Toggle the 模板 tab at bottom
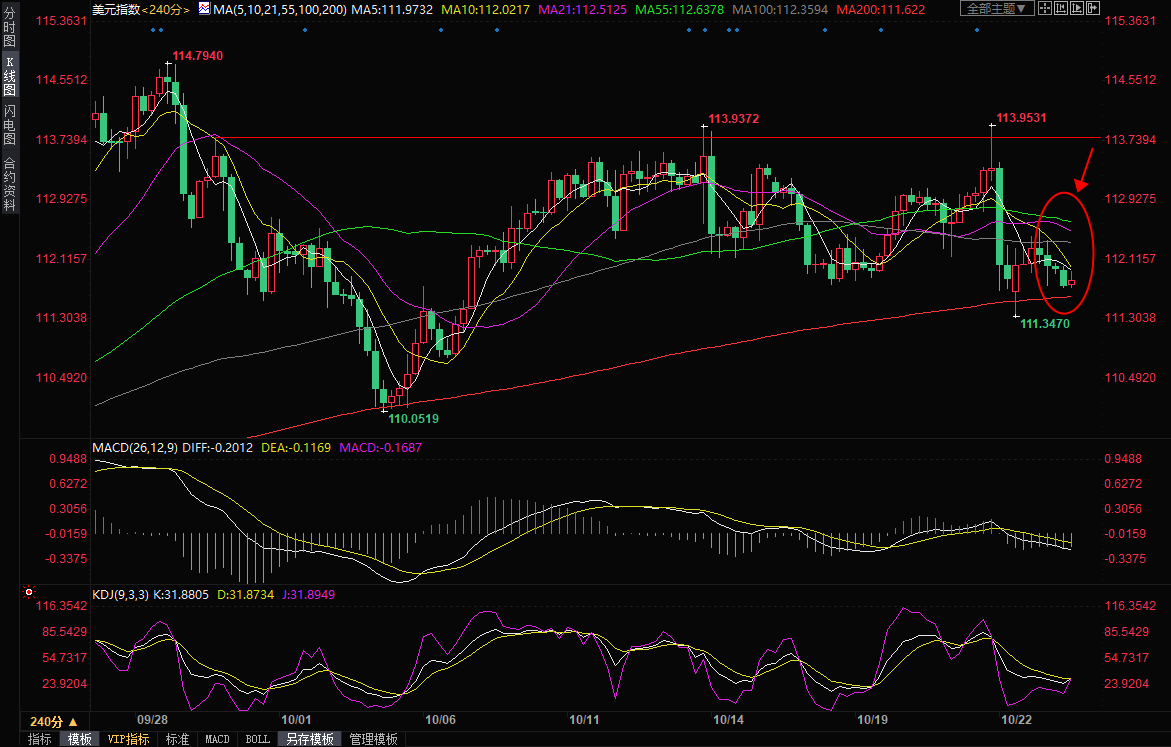The height and width of the screenshot is (747, 1171). click(80, 739)
